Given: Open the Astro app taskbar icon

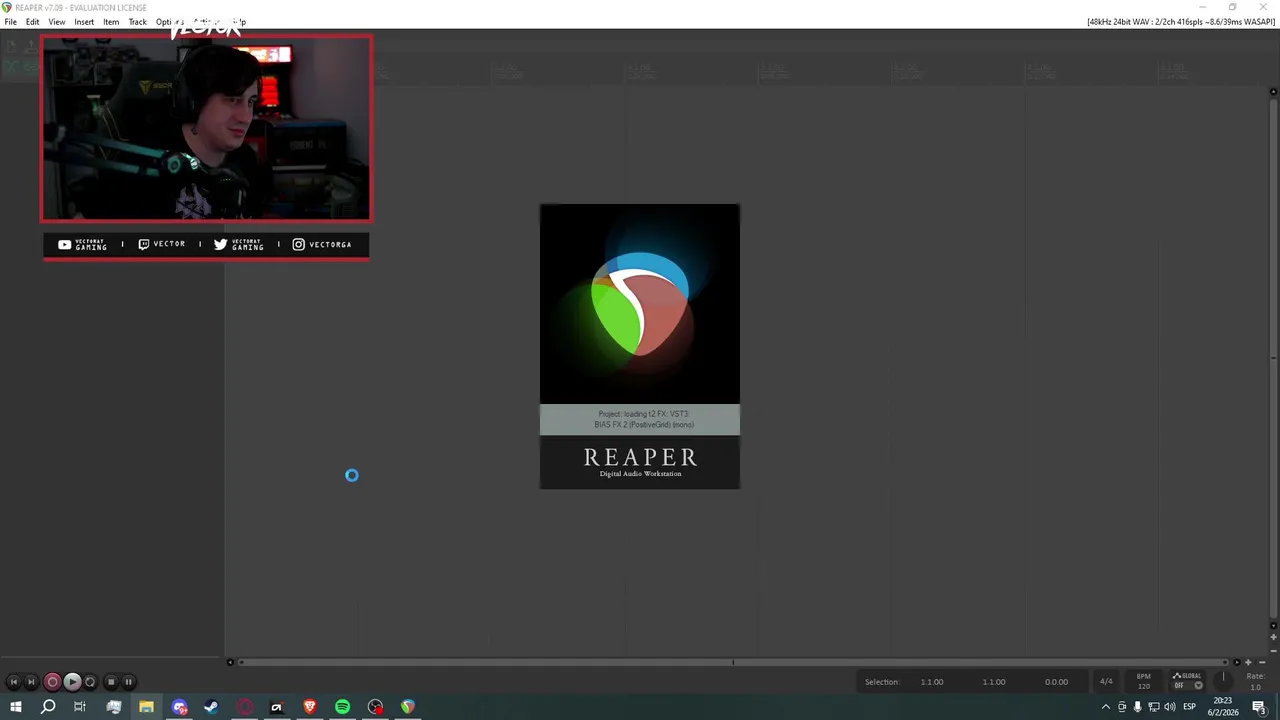Looking at the screenshot, I should (x=277, y=707).
